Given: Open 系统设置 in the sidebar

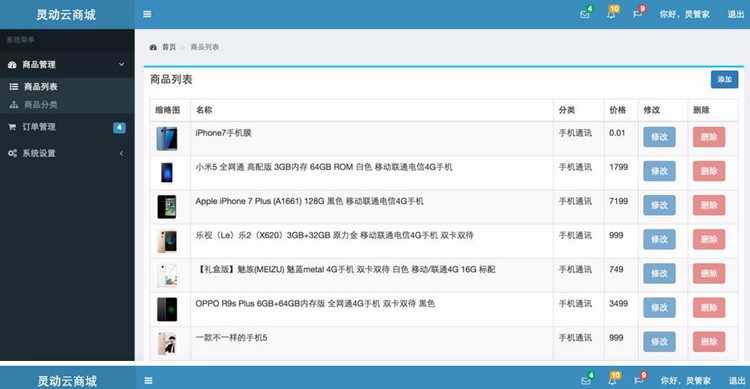Looking at the screenshot, I should (39, 153).
